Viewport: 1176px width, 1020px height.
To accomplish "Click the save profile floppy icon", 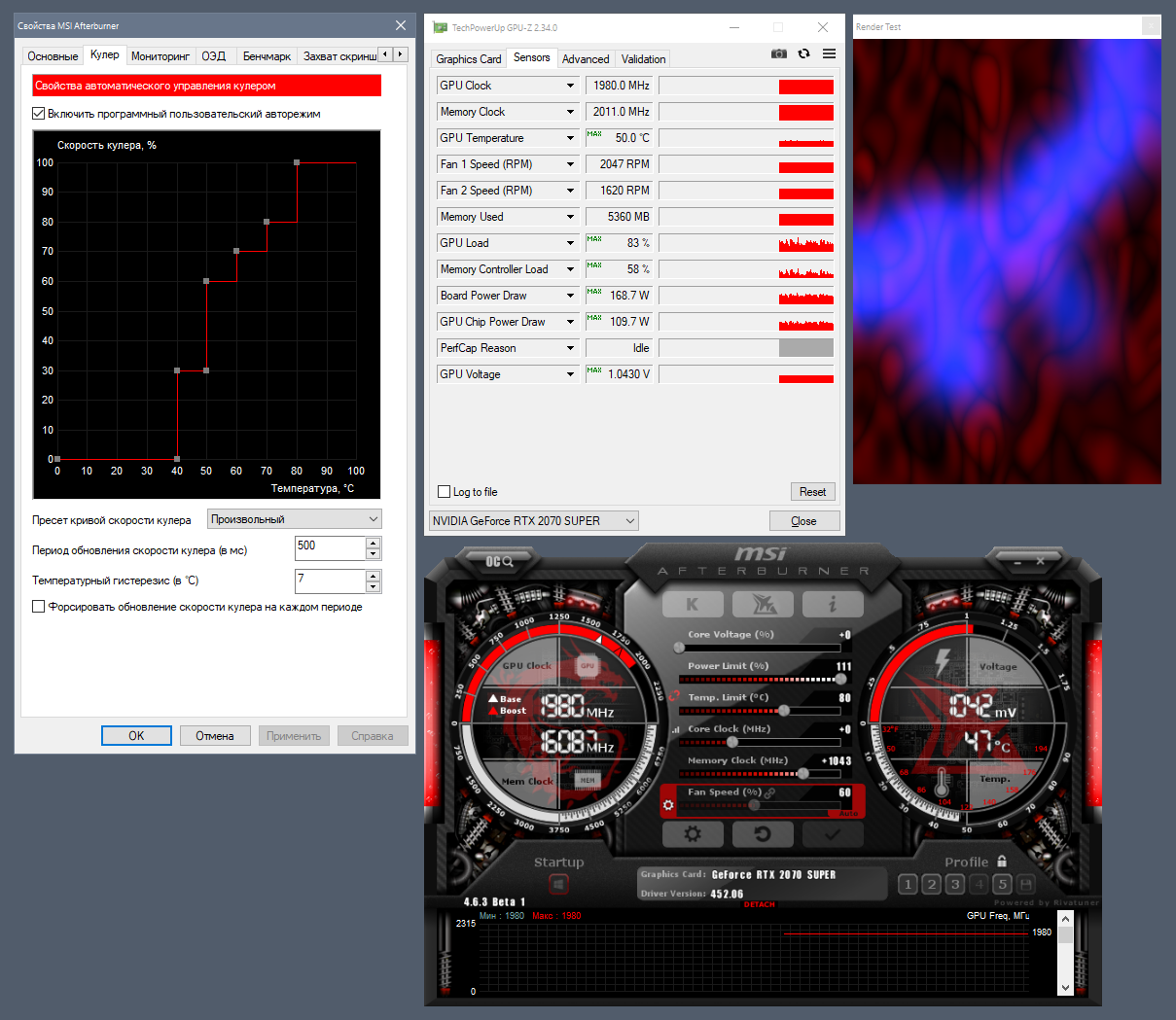I will [x=1025, y=884].
